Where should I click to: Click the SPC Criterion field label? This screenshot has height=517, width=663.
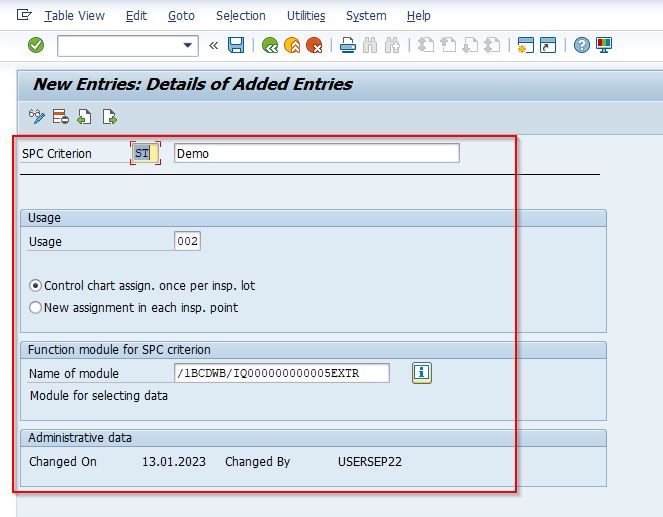tap(57, 153)
